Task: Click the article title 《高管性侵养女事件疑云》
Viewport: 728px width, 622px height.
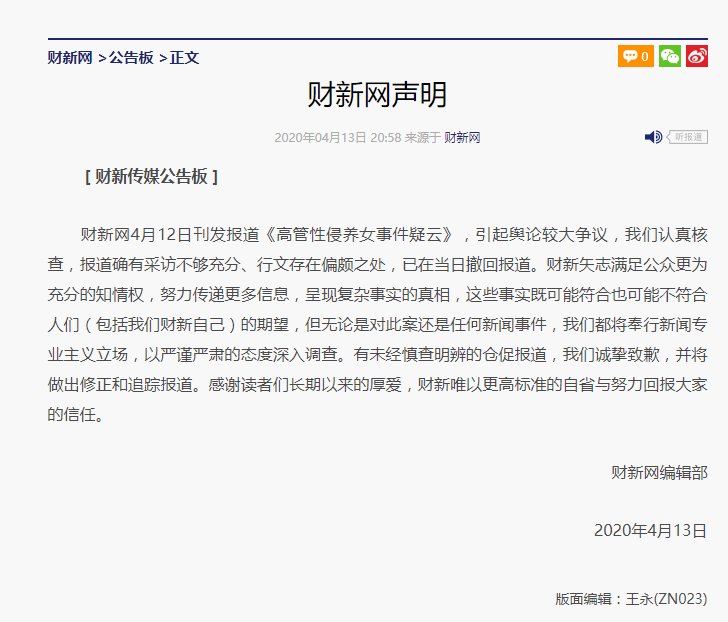Action: (x=357, y=235)
